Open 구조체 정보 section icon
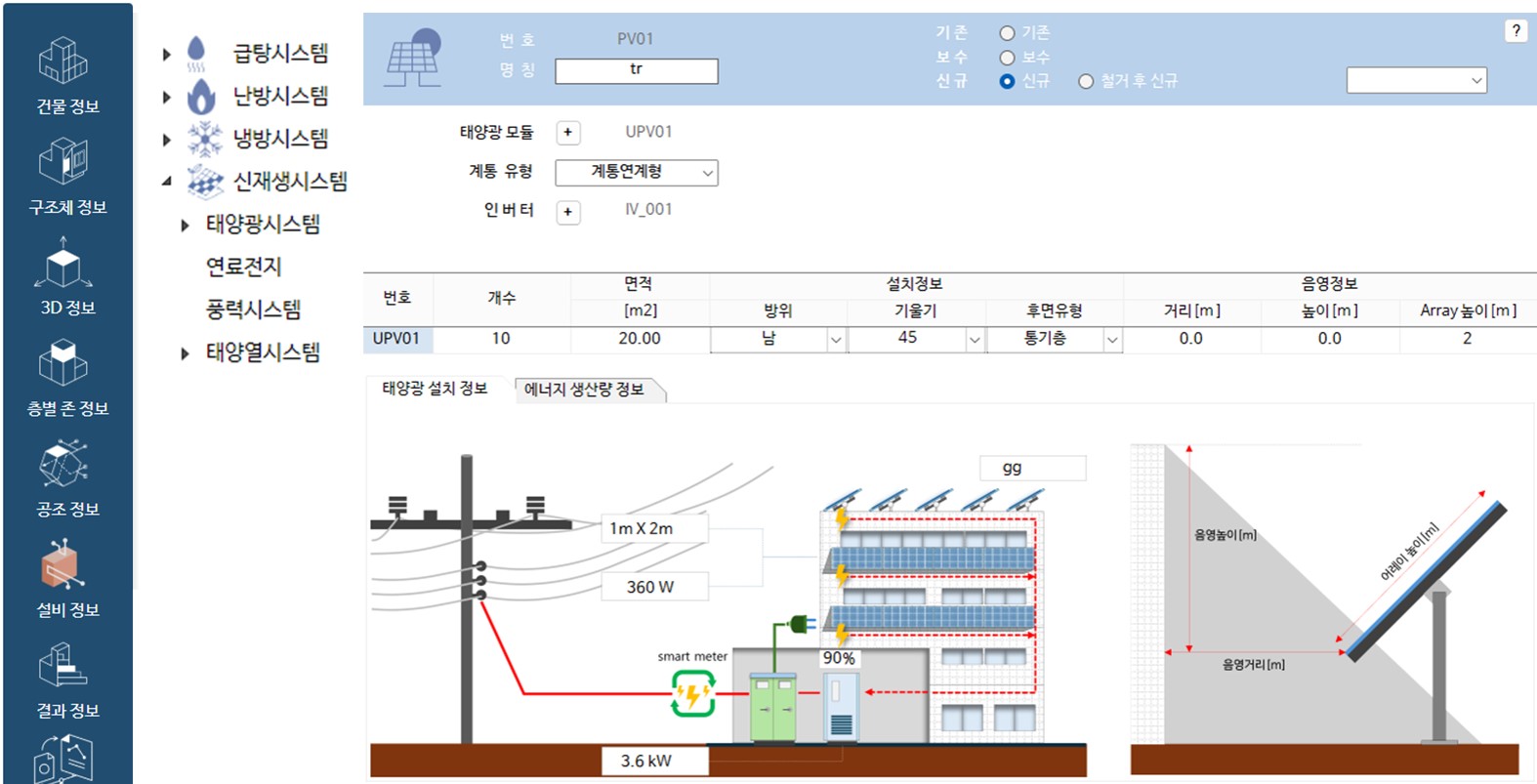 (x=63, y=162)
